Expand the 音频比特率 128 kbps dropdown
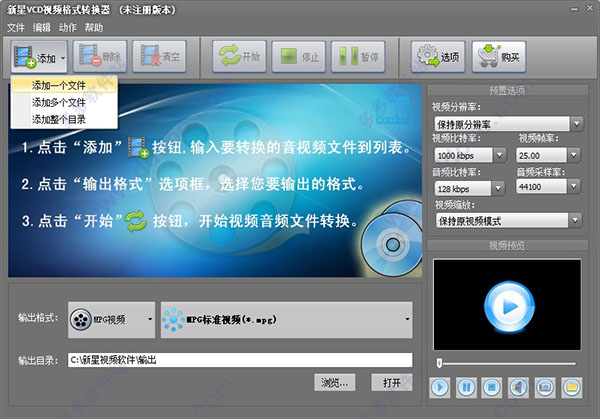 tap(498, 188)
